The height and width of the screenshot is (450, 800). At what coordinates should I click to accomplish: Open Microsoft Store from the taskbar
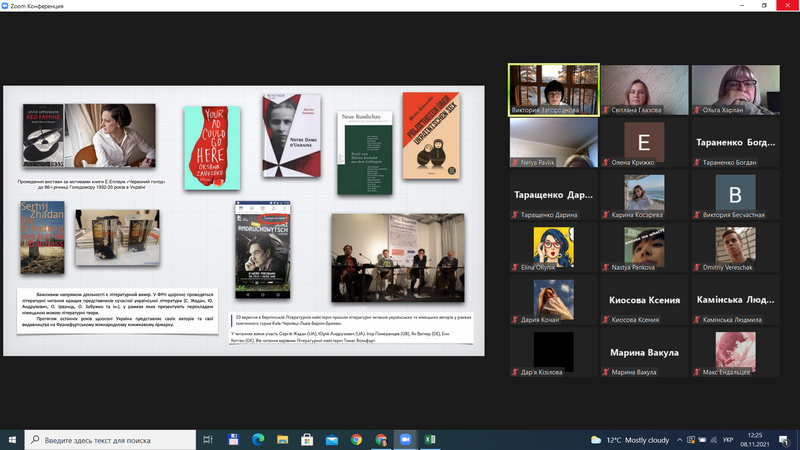point(307,440)
